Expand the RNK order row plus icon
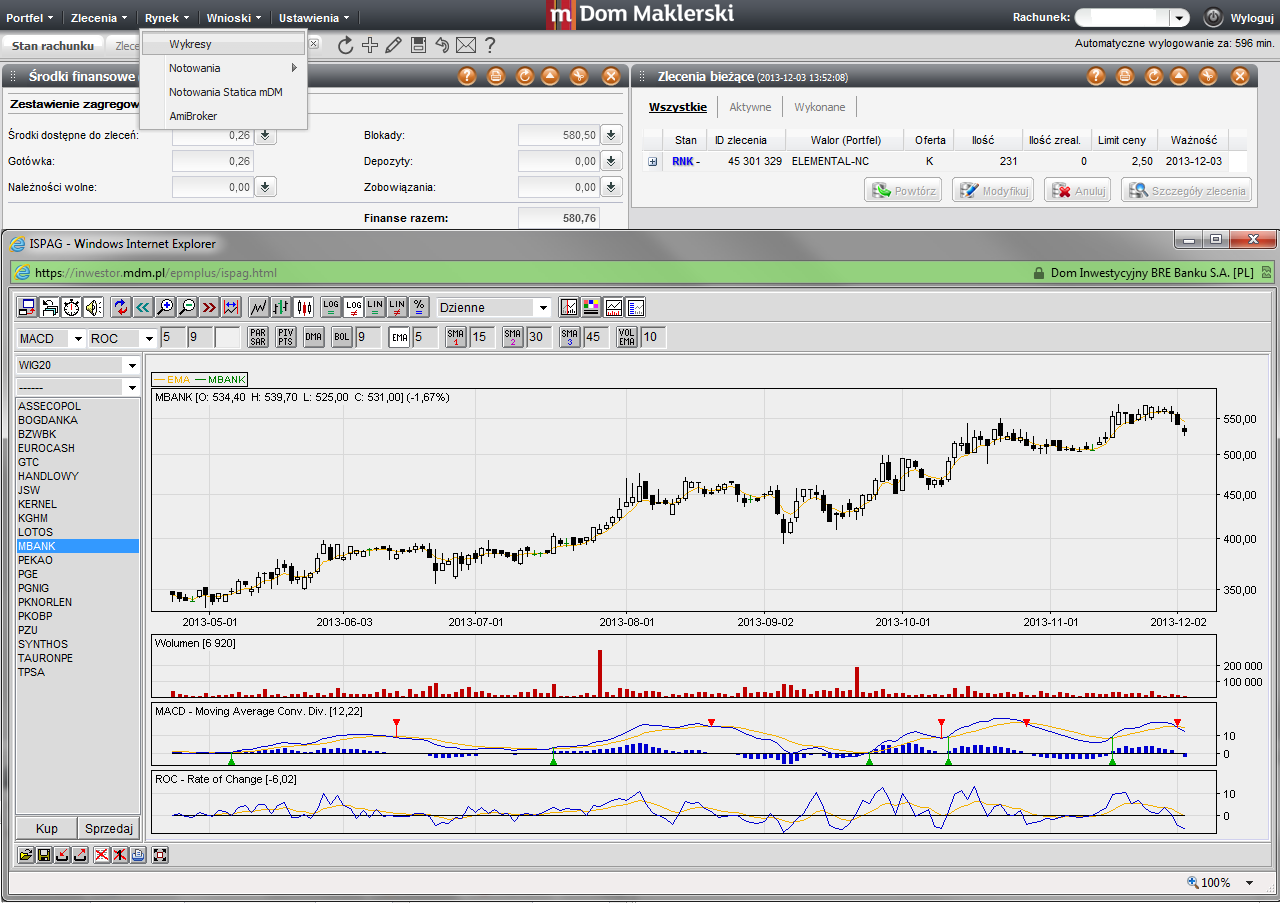The height and width of the screenshot is (903, 1280). point(653,161)
